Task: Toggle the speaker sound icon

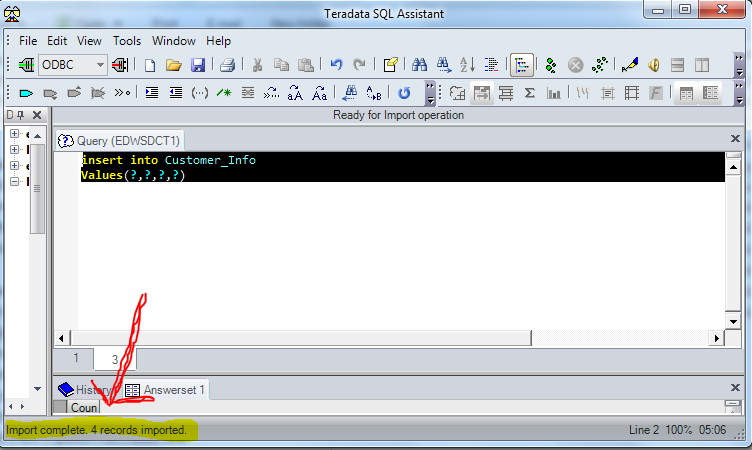Action: (653, 65)
